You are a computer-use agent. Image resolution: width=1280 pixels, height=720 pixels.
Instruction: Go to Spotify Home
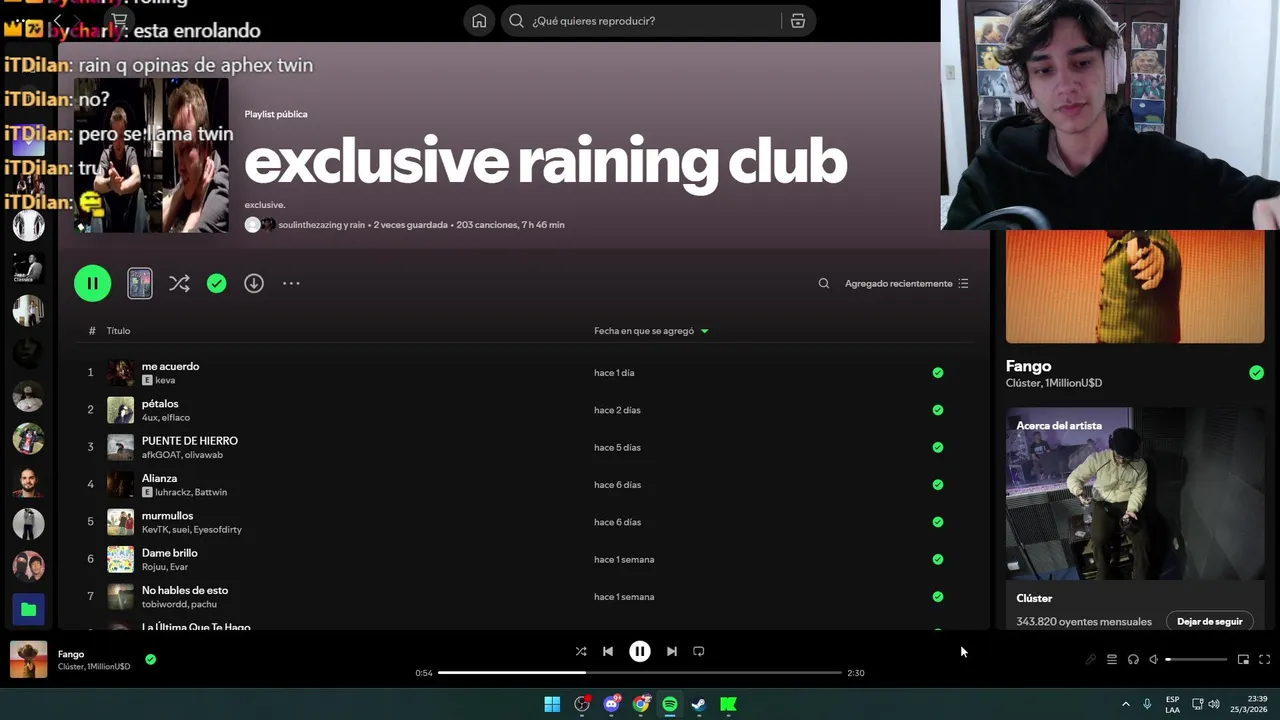pyautogui.click(x=479, y=21)
